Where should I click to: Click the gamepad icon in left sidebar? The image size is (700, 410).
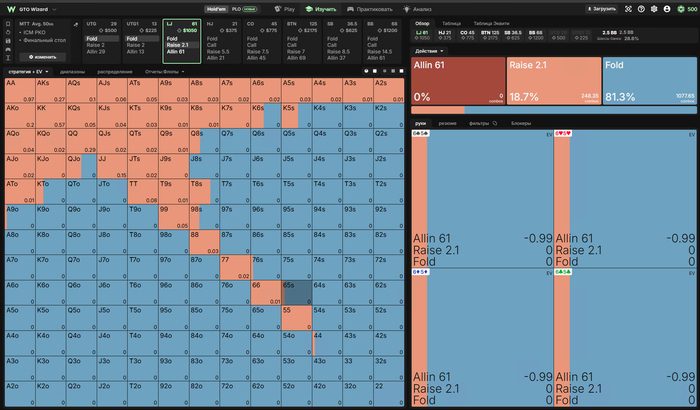pyautogui.click(x=8, y=49)
